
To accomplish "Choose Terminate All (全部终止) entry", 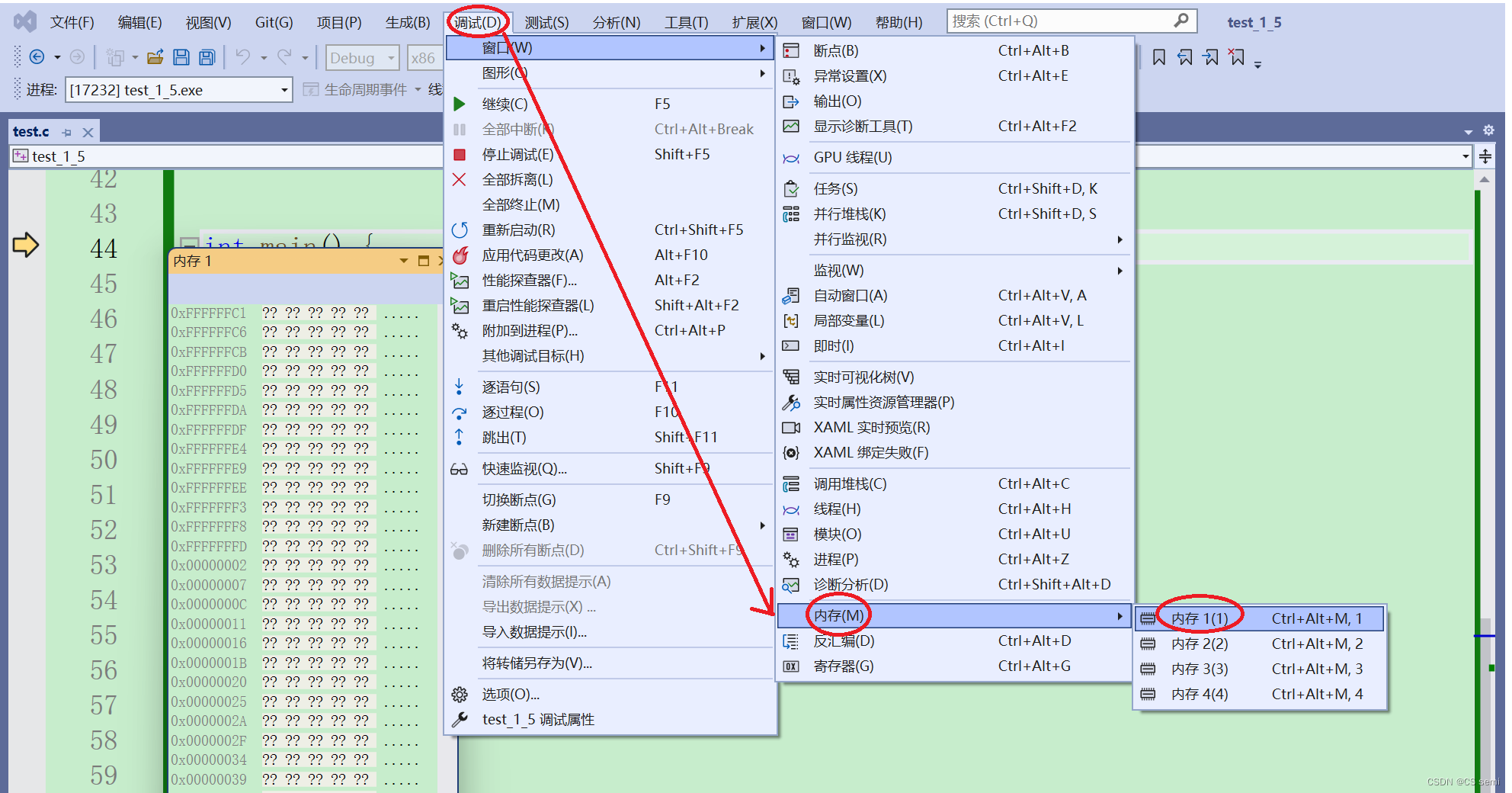I will click(610, 205).
